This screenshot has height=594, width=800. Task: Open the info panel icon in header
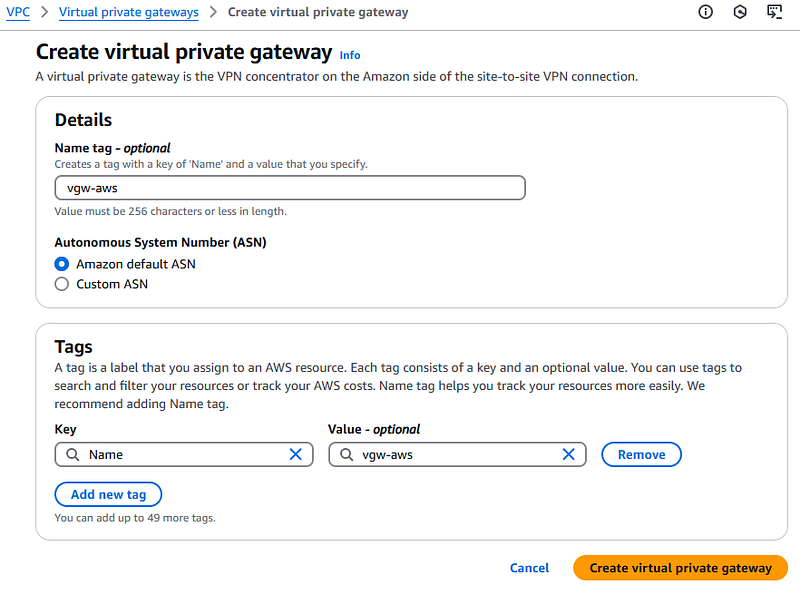(705, 12)
